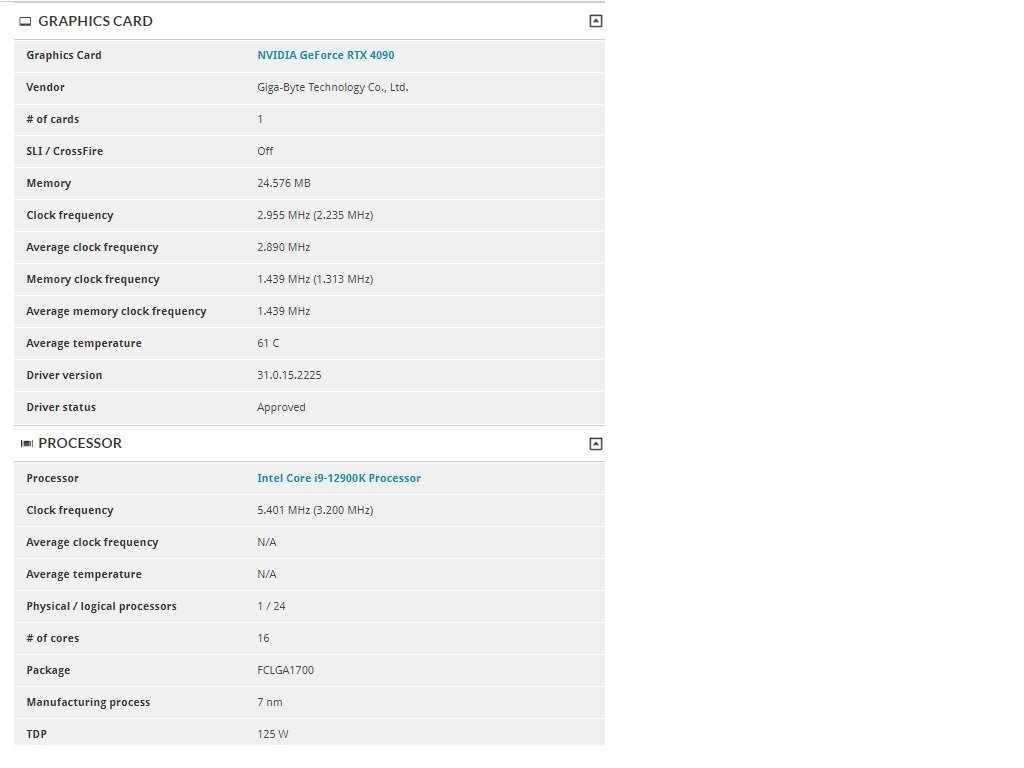Select average temperature value 61 C

pyautogui.click(x=268, y=344)
